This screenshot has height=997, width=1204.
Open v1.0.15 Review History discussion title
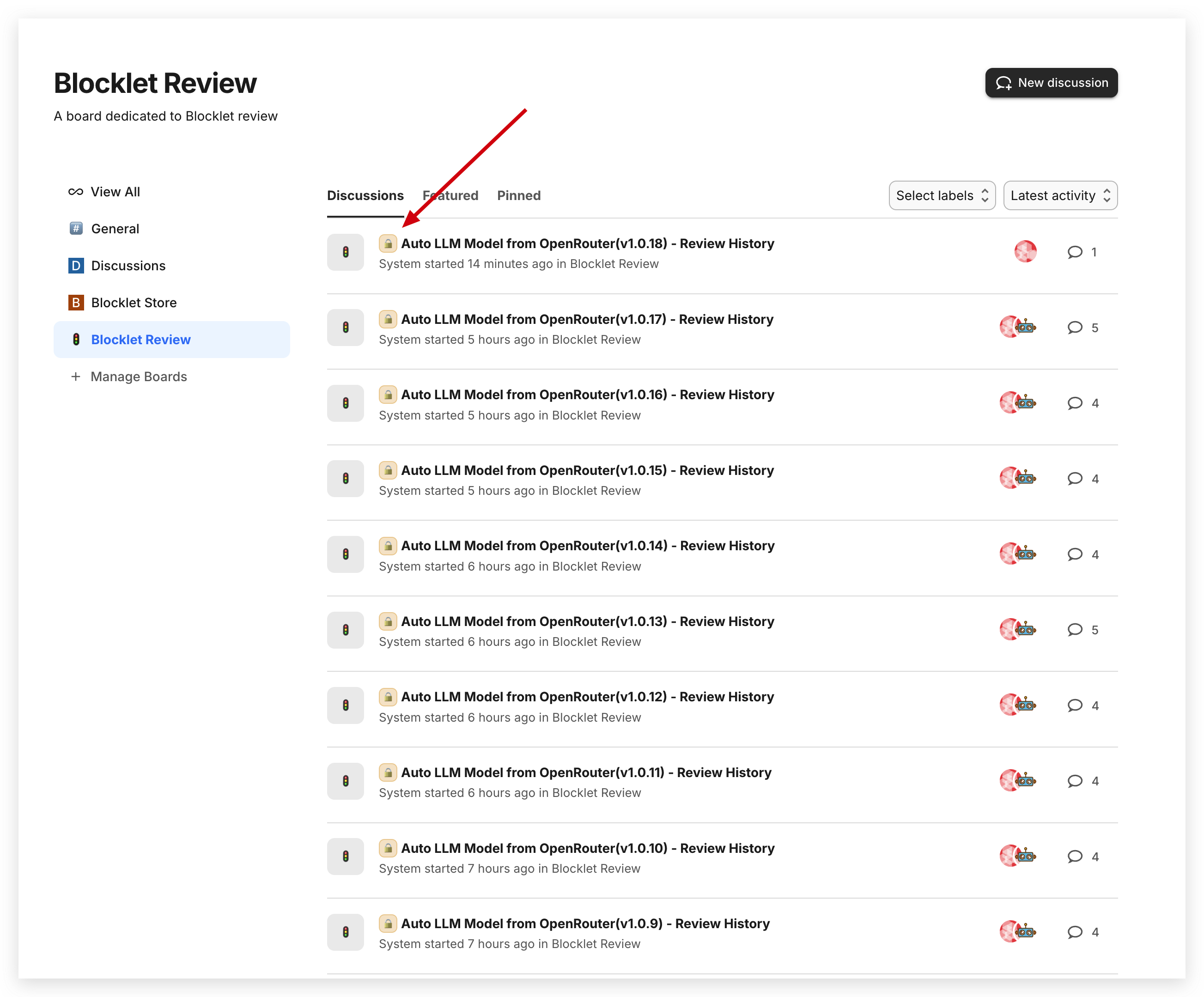click(587, 470)
